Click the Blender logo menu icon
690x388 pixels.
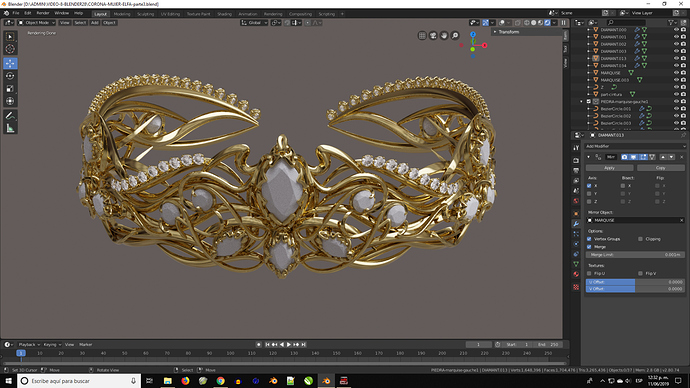pyautogui.click(x=6, y=13)
